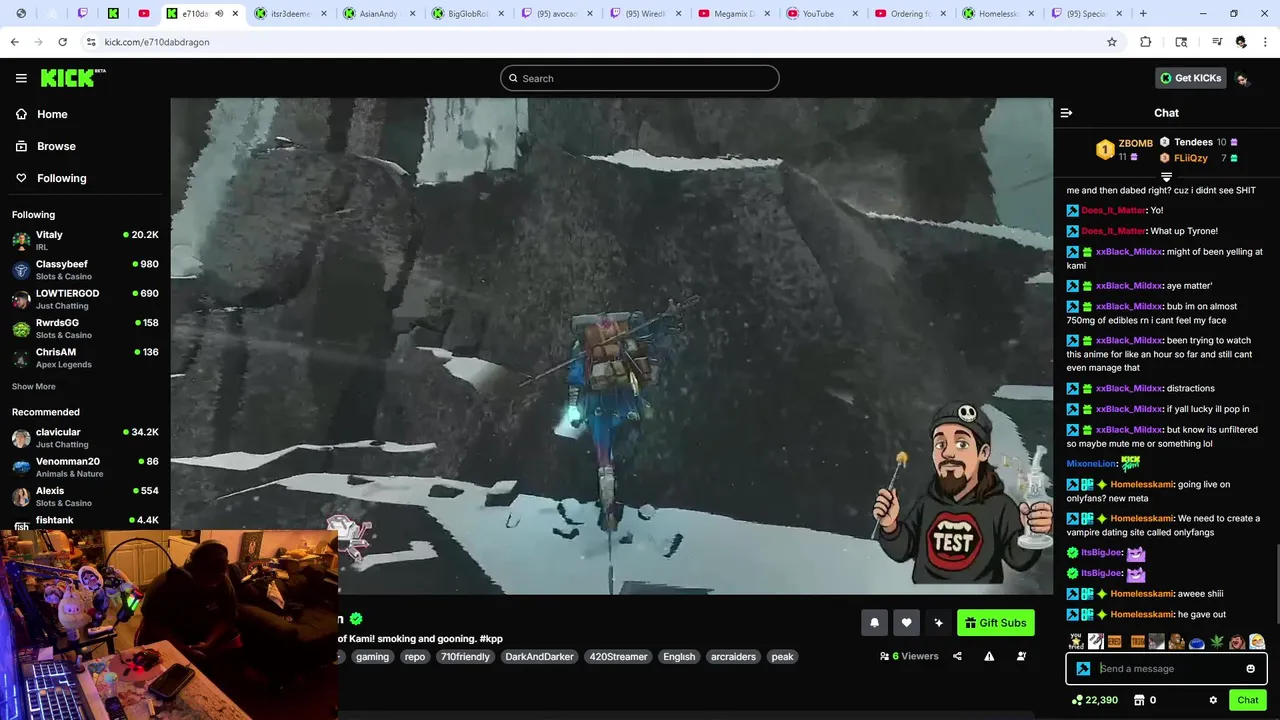The width and height of the screenshot is (1280, 720).
Task: Click Get KICKs button
Action: [x=1190, y=78]
